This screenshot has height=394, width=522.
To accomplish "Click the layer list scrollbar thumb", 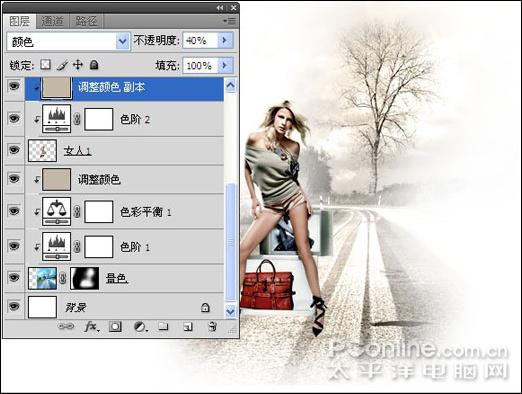I will [x=230, y=243].
